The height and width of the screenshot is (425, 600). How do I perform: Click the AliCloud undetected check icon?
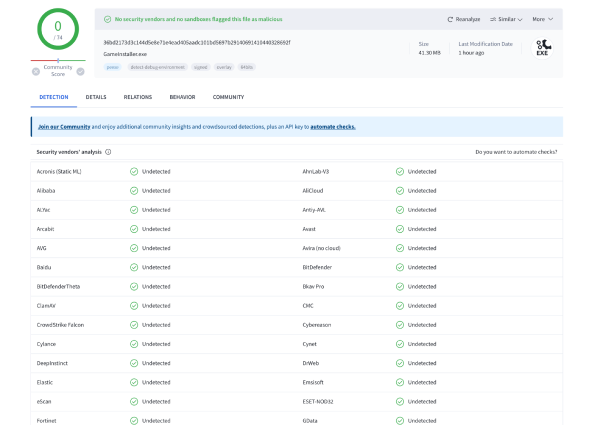[400, 191]
